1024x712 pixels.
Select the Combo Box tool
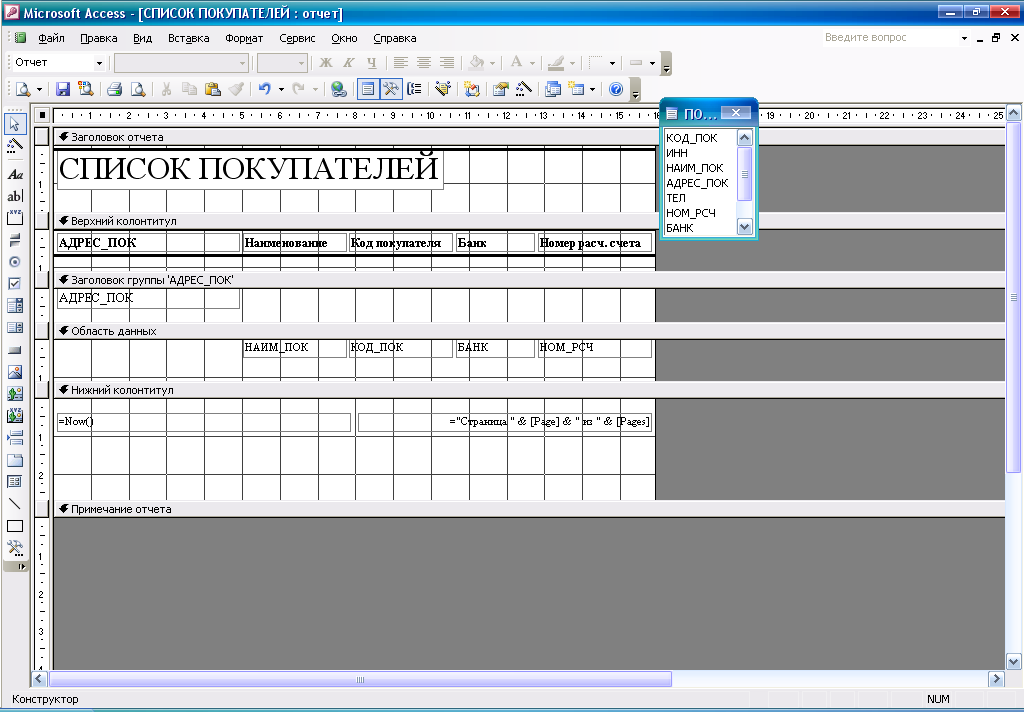(14, 306)
